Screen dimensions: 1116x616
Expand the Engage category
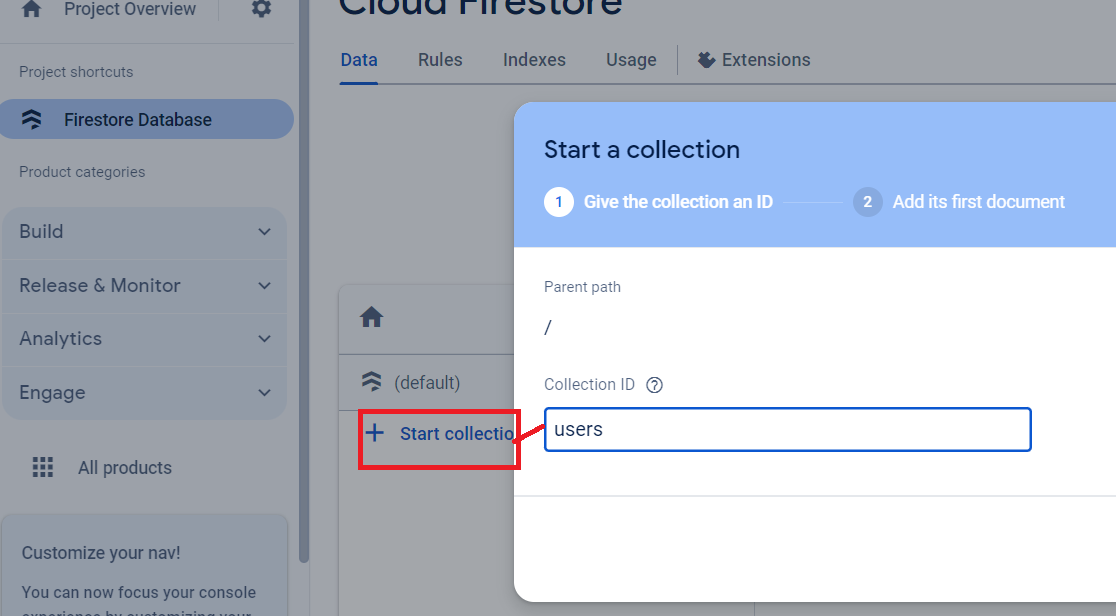coord(264,393)
